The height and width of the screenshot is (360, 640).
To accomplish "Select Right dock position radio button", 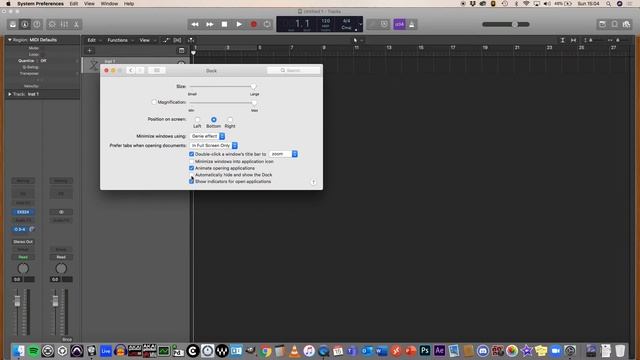I will pyautogui.click(x=230, y=120).
